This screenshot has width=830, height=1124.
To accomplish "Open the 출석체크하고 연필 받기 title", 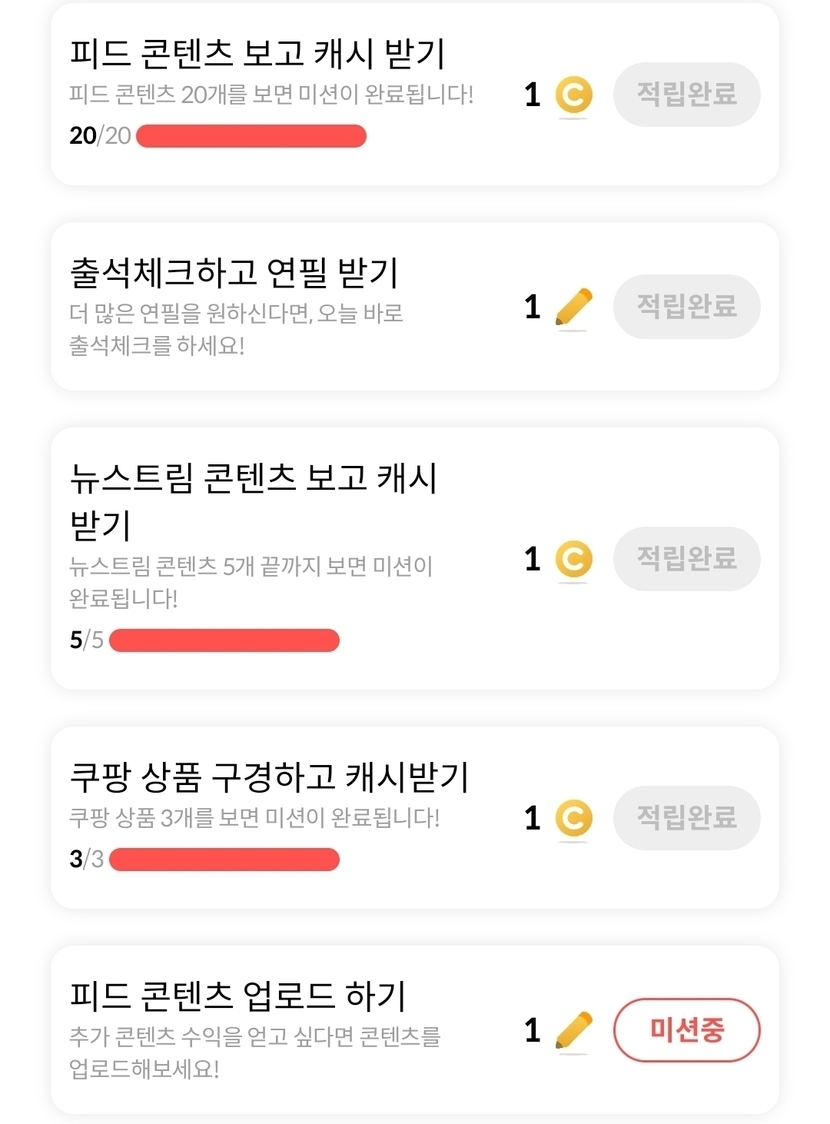I will [x=235, y=272].
